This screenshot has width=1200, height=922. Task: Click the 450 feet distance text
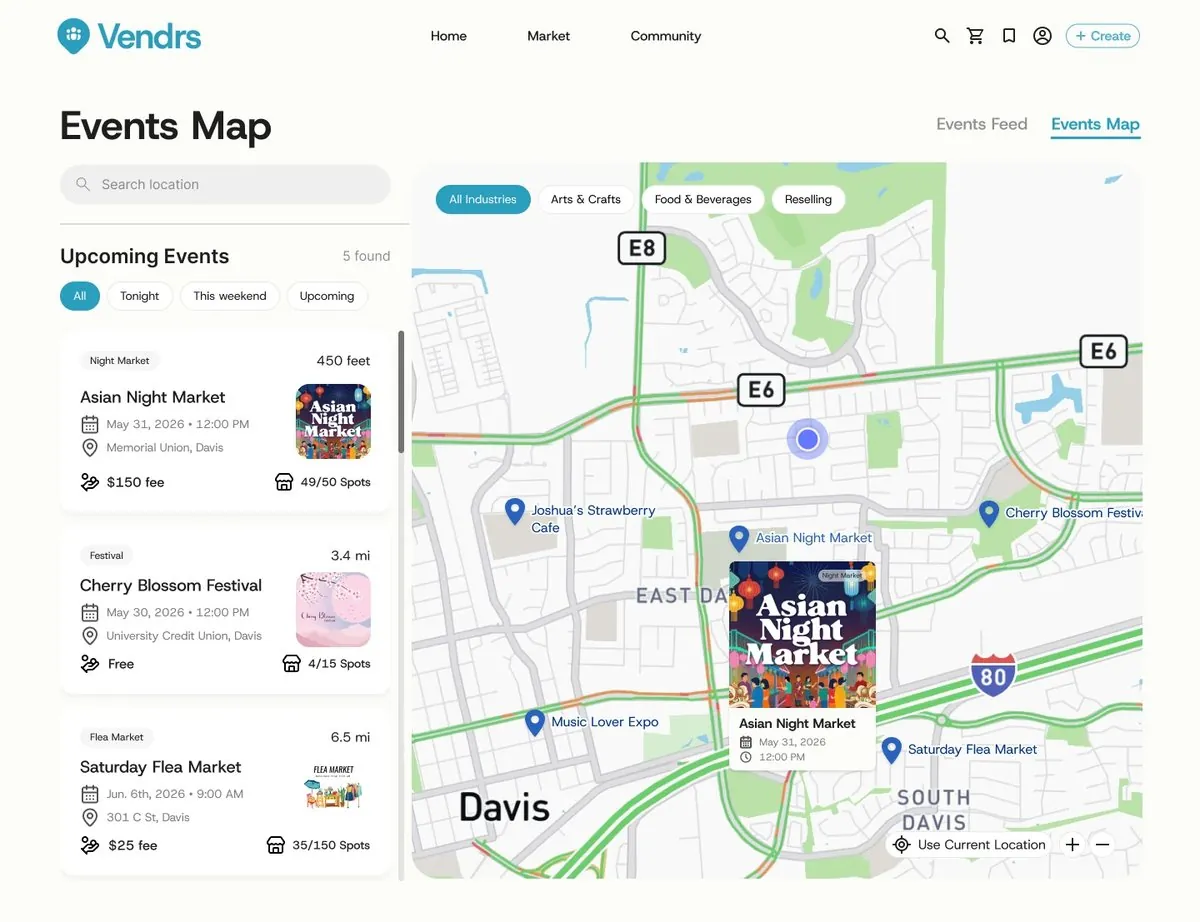[x=344, y=361]
